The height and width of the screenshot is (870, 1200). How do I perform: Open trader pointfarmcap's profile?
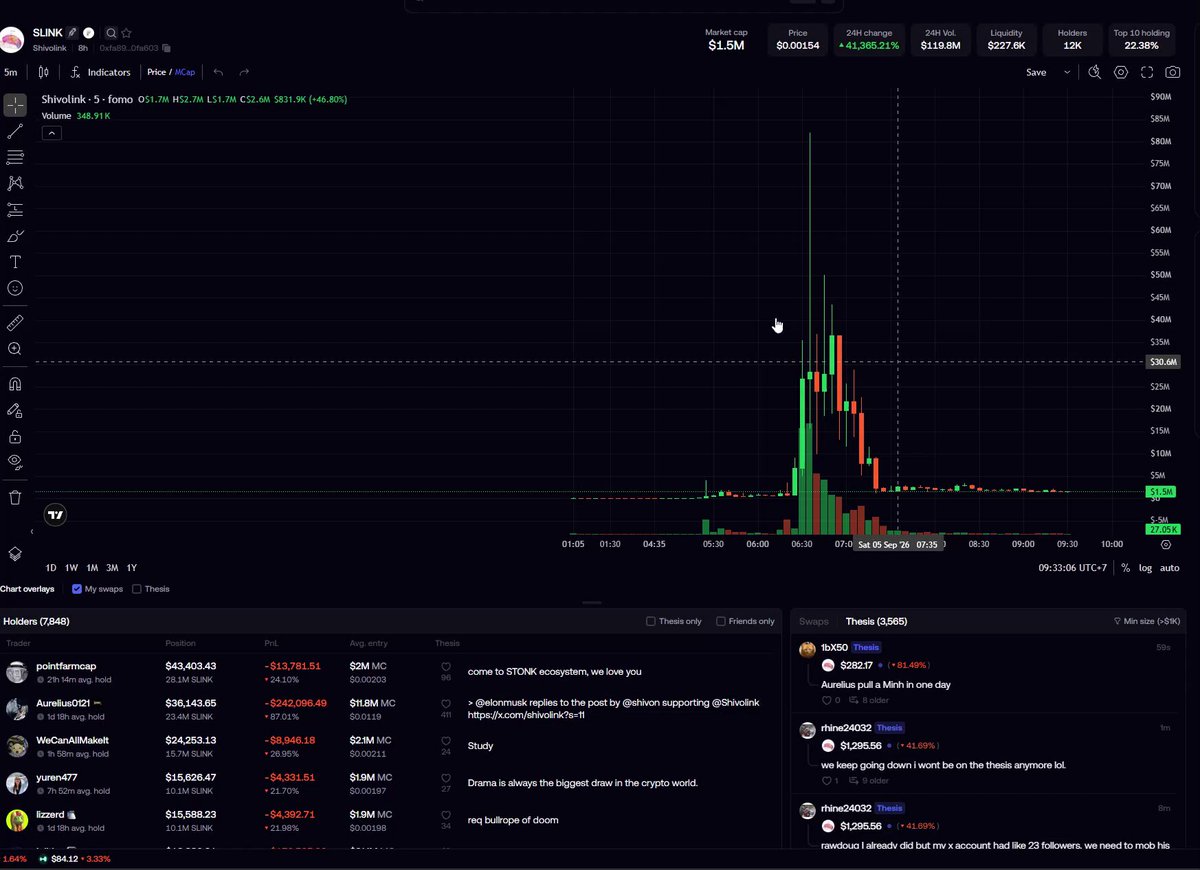[x=66, y=665]
